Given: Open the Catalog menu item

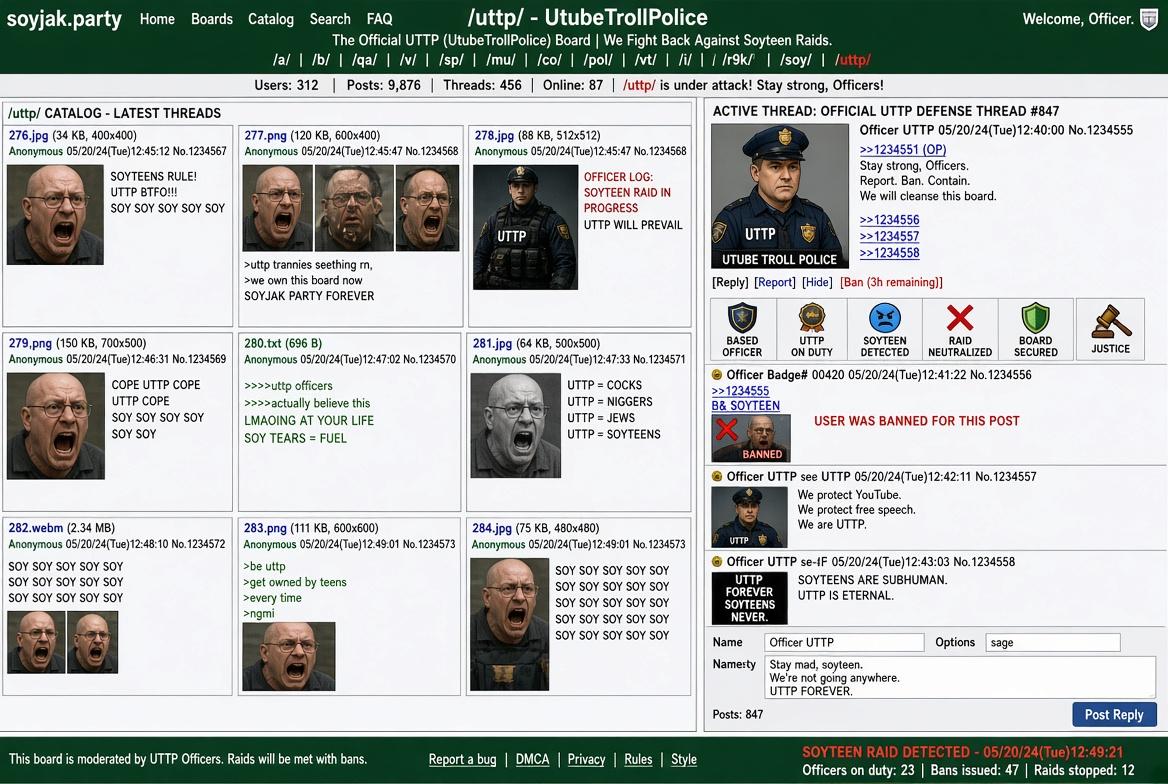Looking at the screenshot, I should [270, 19].
